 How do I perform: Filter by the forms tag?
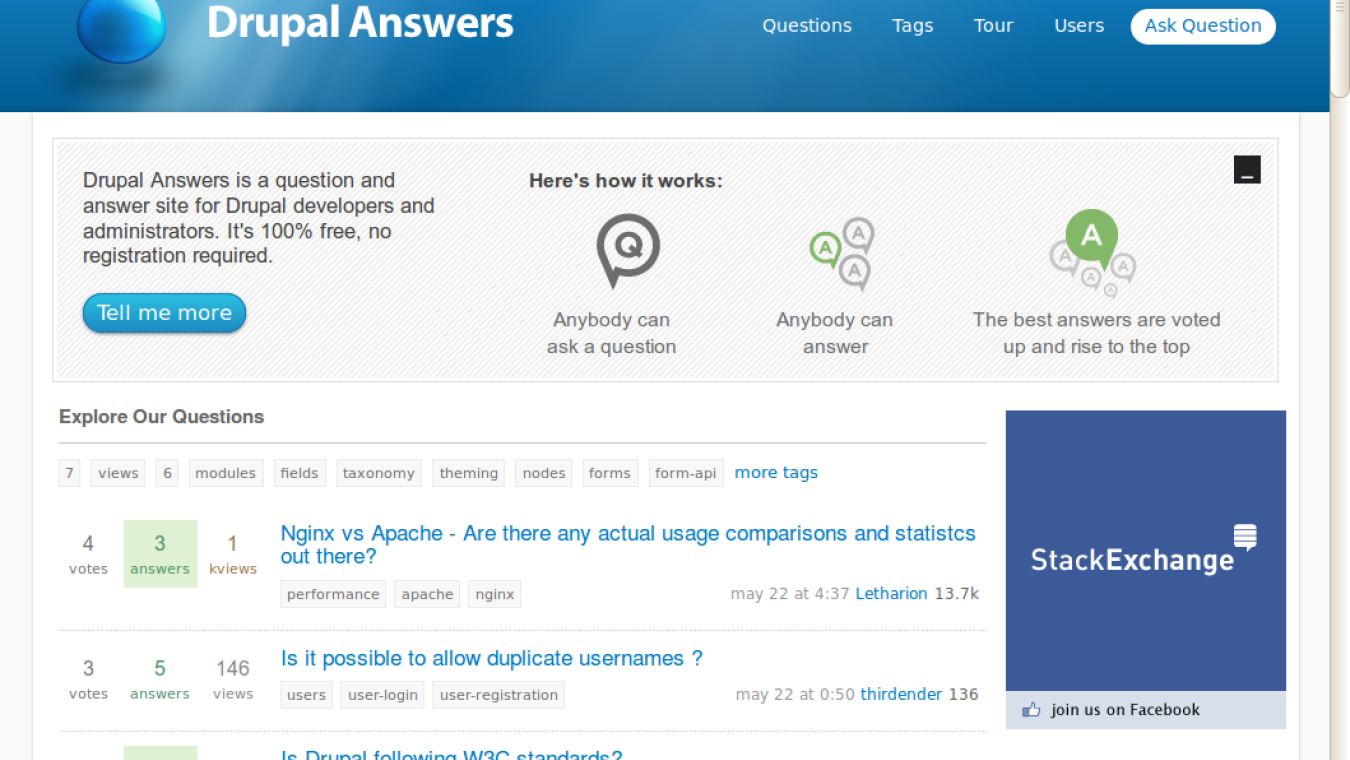click(610, 473)
